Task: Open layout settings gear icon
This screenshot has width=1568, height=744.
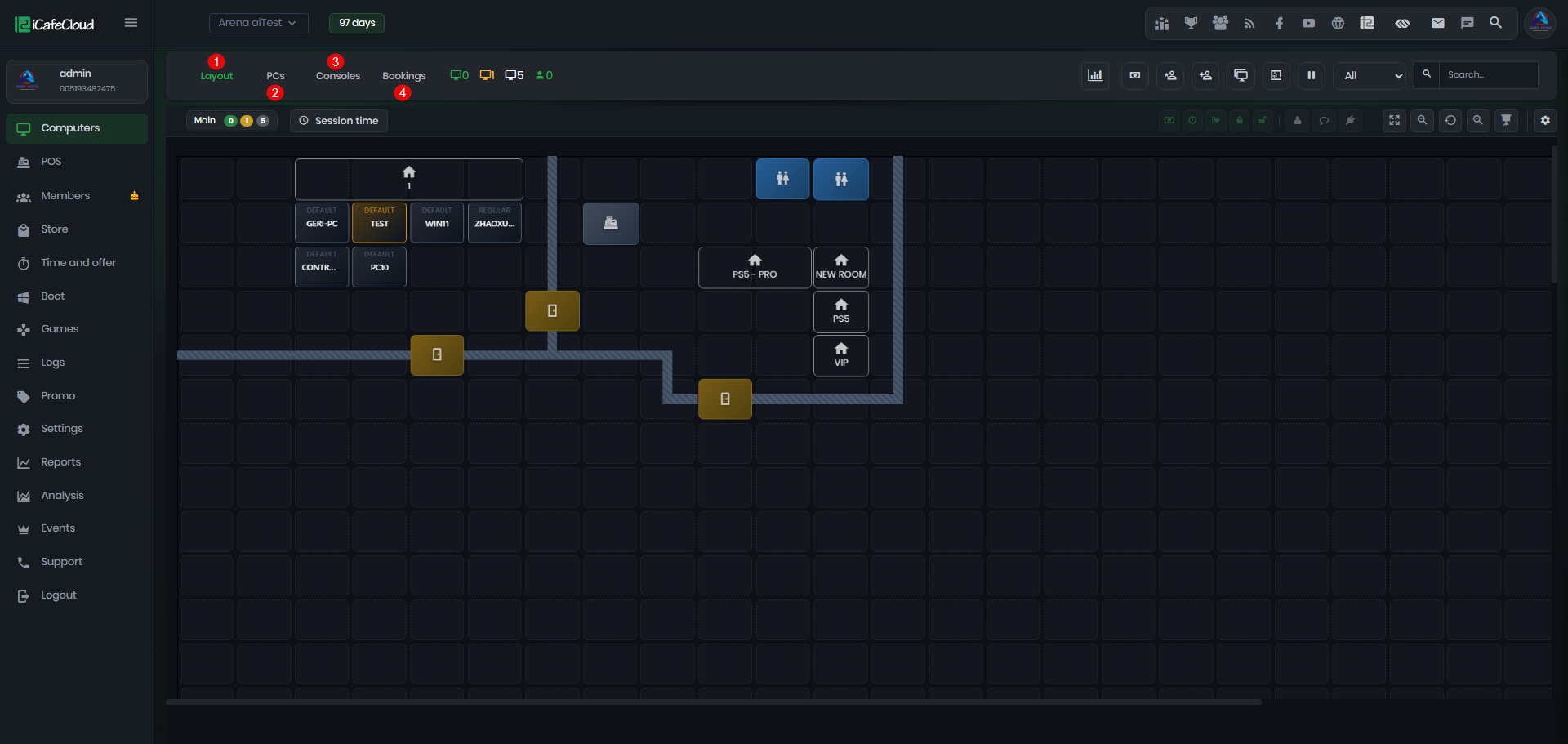Action: pyautogui.click(x=1545, y=121)
